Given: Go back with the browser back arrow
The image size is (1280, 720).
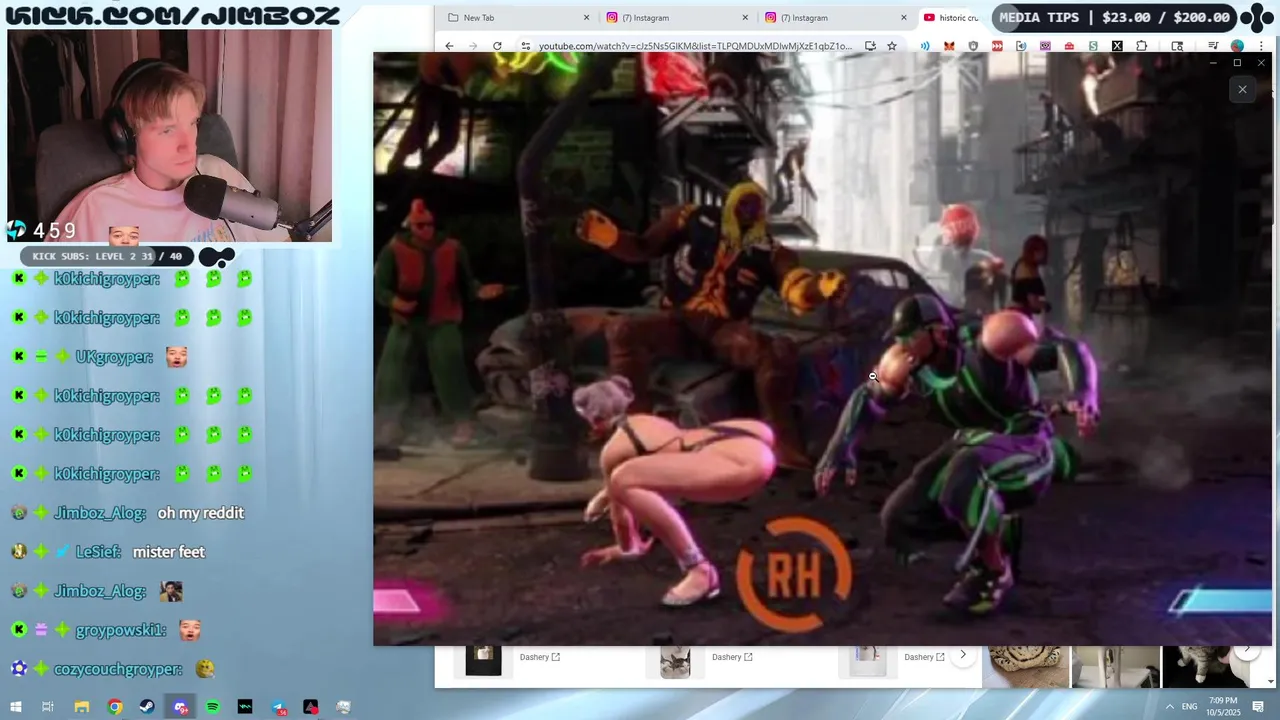Looking at the screenshot, I should tap(449, 46).
